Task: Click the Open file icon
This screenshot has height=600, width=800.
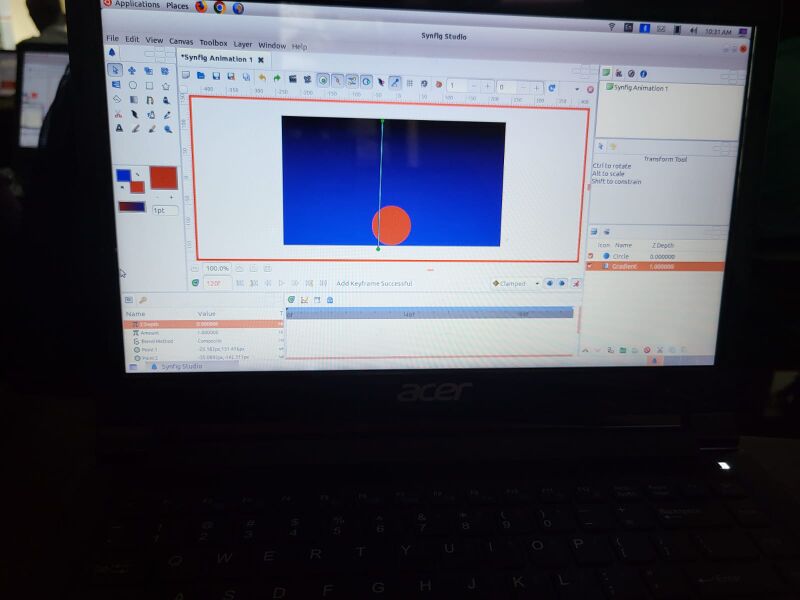Action: point(201,76)
